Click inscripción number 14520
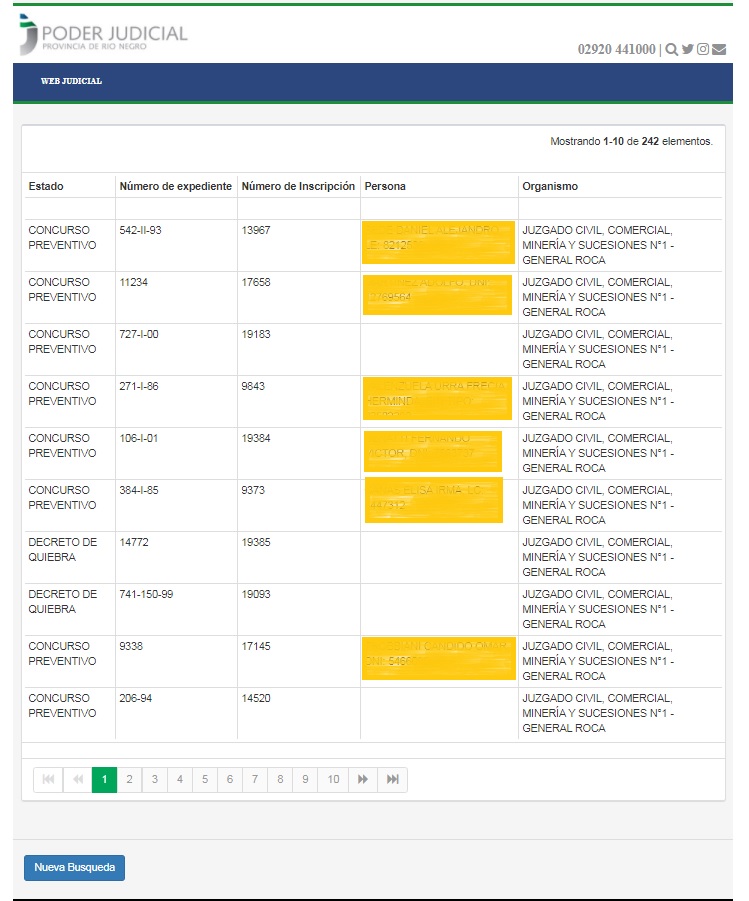 tap(256, 698)
